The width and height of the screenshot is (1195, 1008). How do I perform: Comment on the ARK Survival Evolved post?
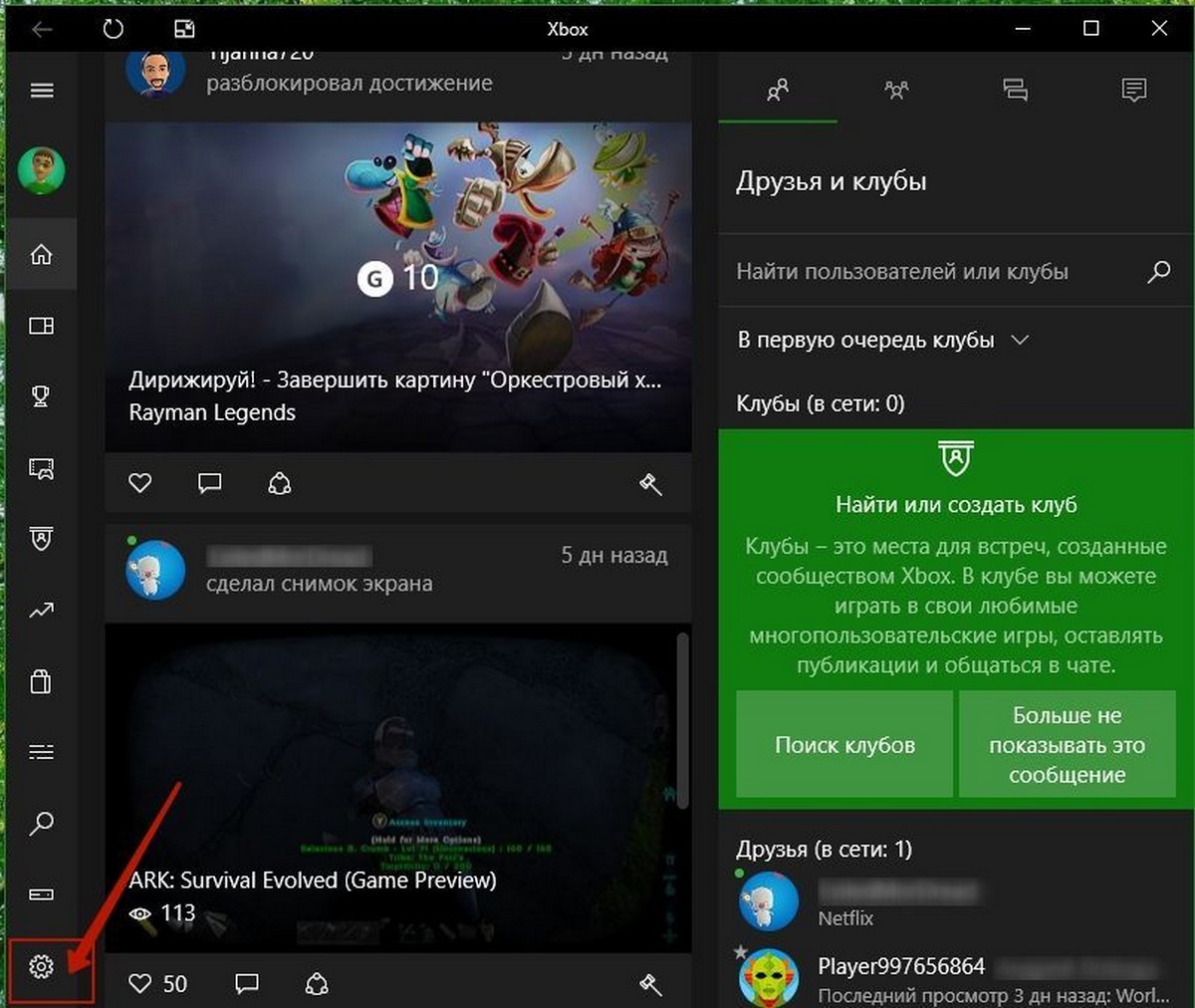[246, 984]
